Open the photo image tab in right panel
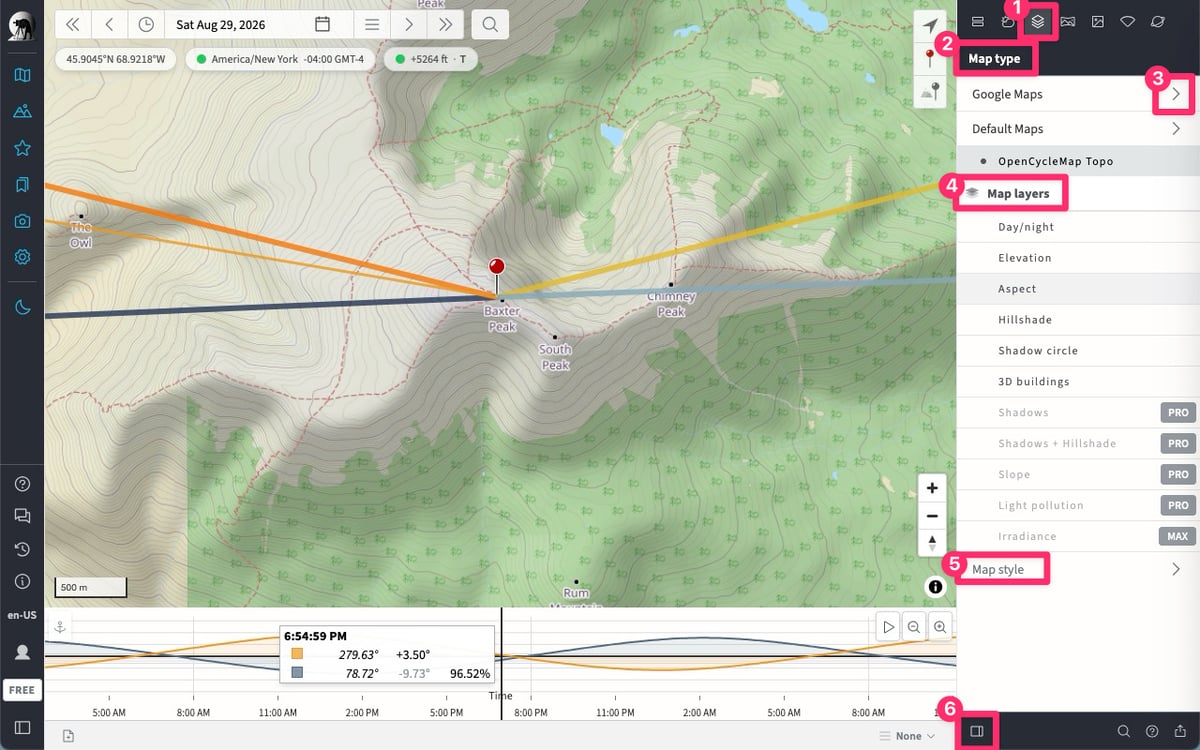 1098,21
